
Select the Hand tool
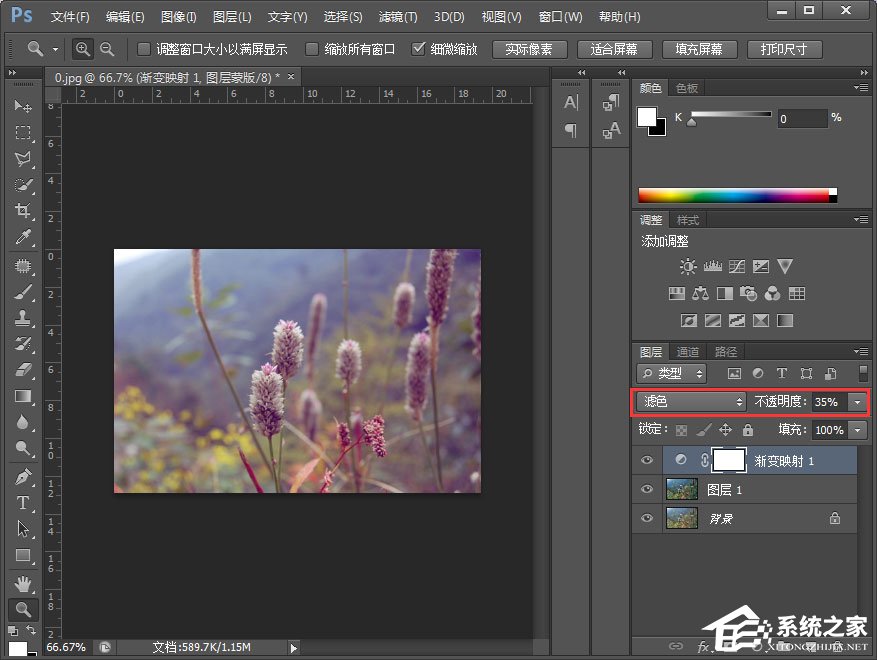[x=22, y=583]
